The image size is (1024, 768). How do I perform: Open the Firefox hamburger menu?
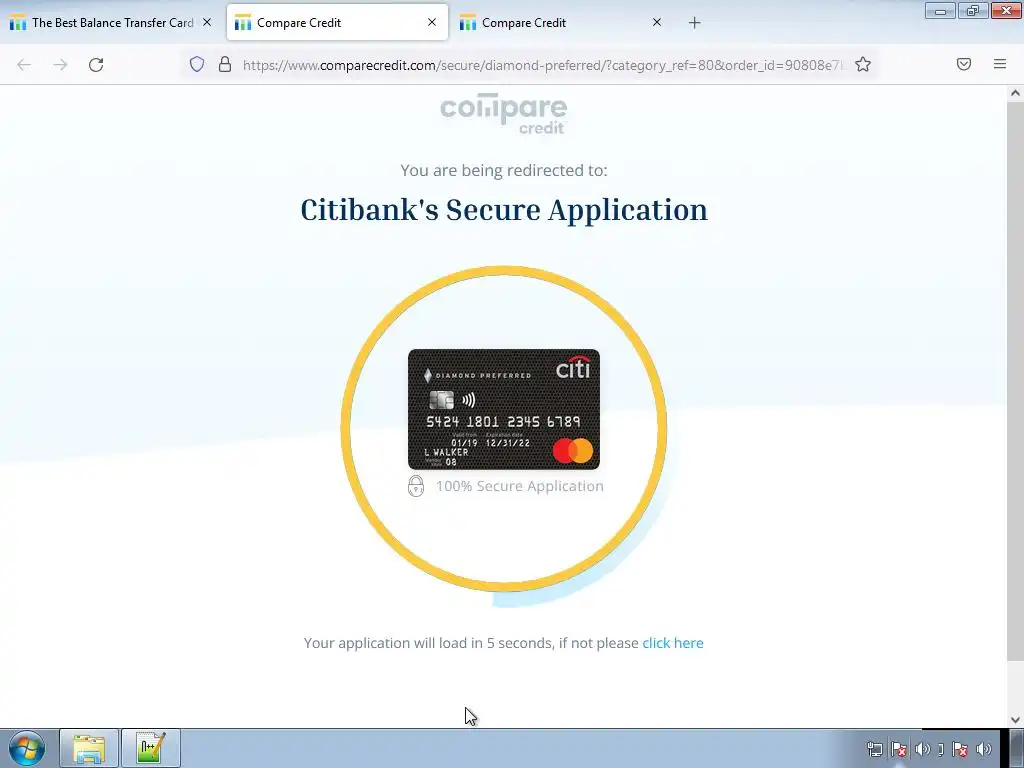[x=999, y=64]
